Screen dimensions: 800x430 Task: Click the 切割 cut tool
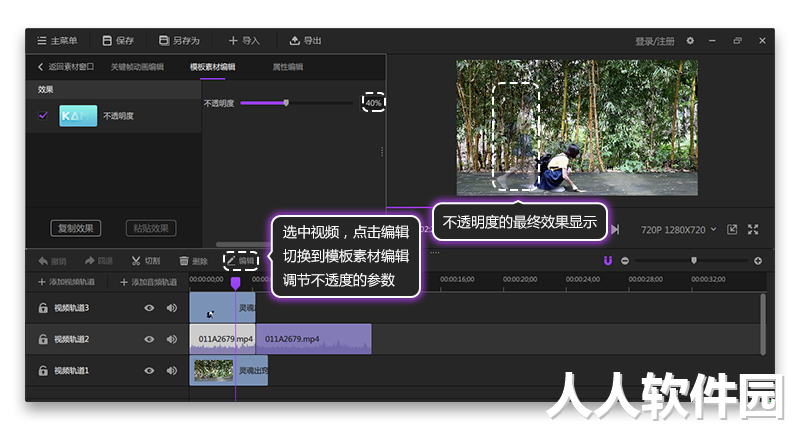click(146, 261)
